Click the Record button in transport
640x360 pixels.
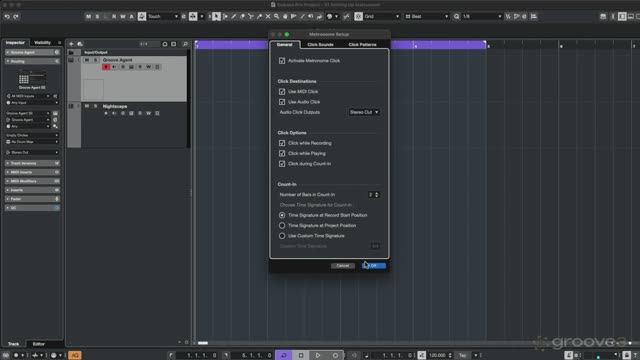click(x=335, y=355)
